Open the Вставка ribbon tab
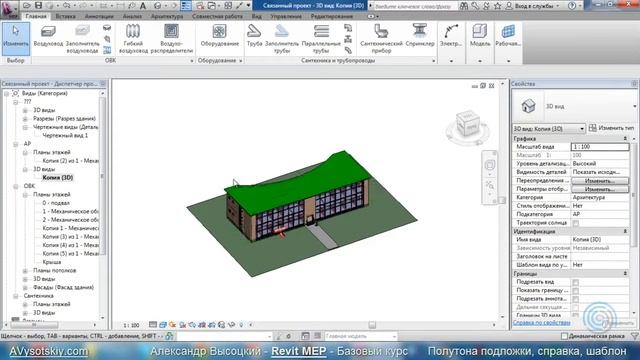640x360 pixels. [x=65, y=16]
